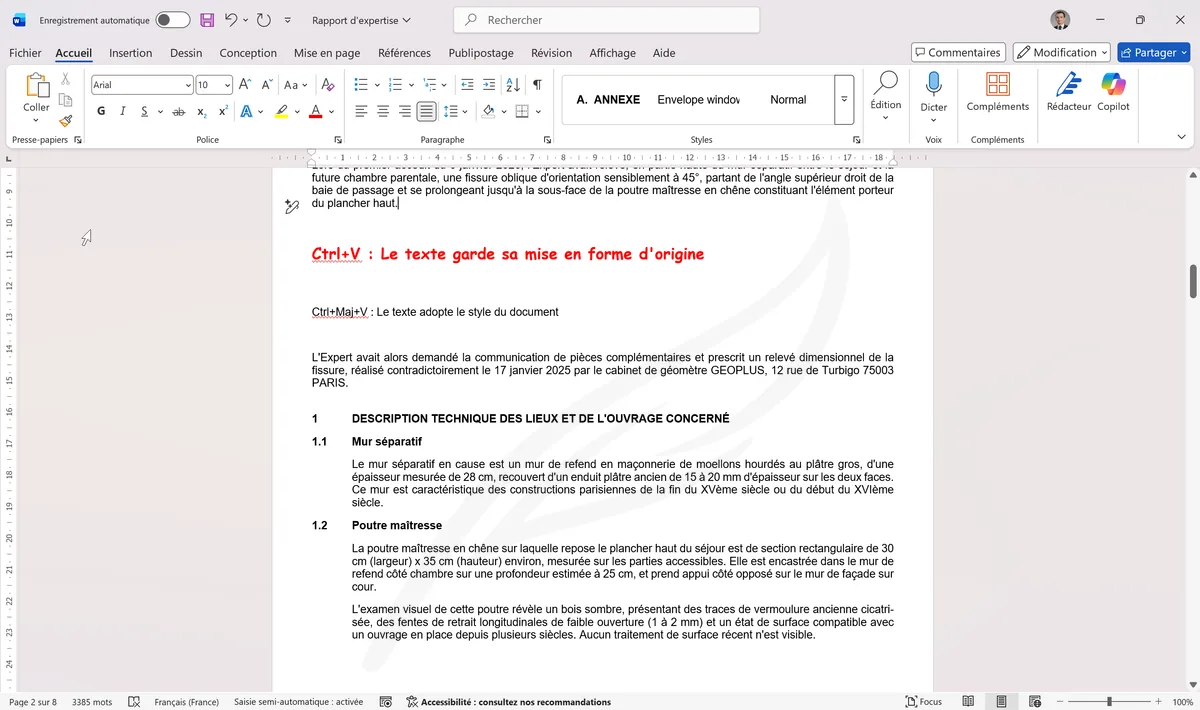Viewport: 1200px width, 710px height.
Task: Switch to the Révision ribbon tab
Action: point(551,53)
